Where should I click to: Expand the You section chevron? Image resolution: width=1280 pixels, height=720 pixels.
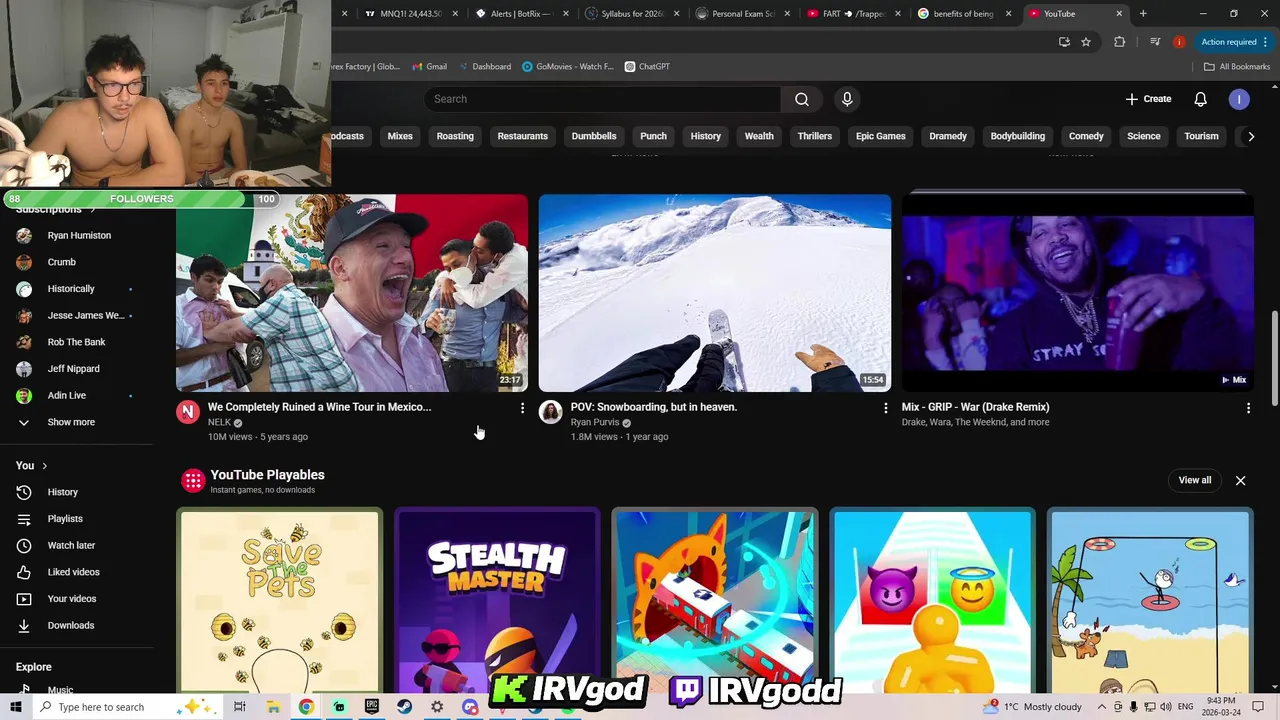pyautogui.click(x=45, y=466)
